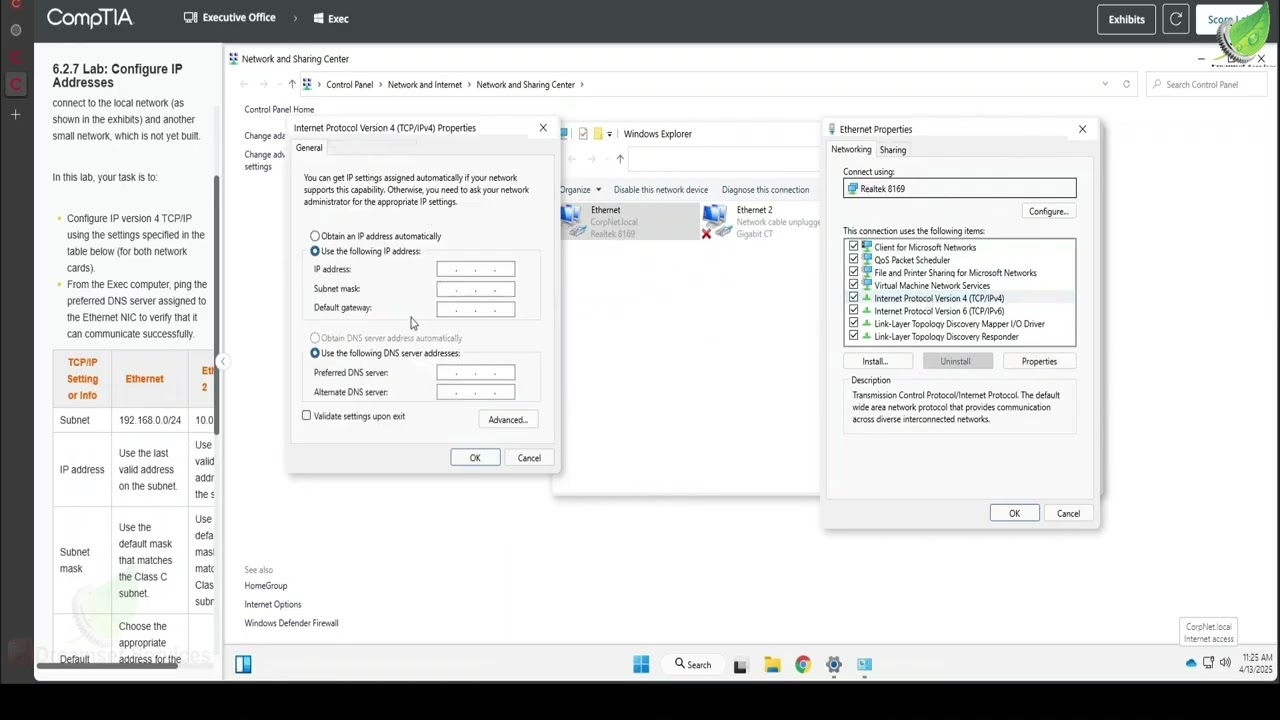This screenshot has width=1280, height=720.
Task: Uncheck Client for Microsoft Networks
Action: 853,247
